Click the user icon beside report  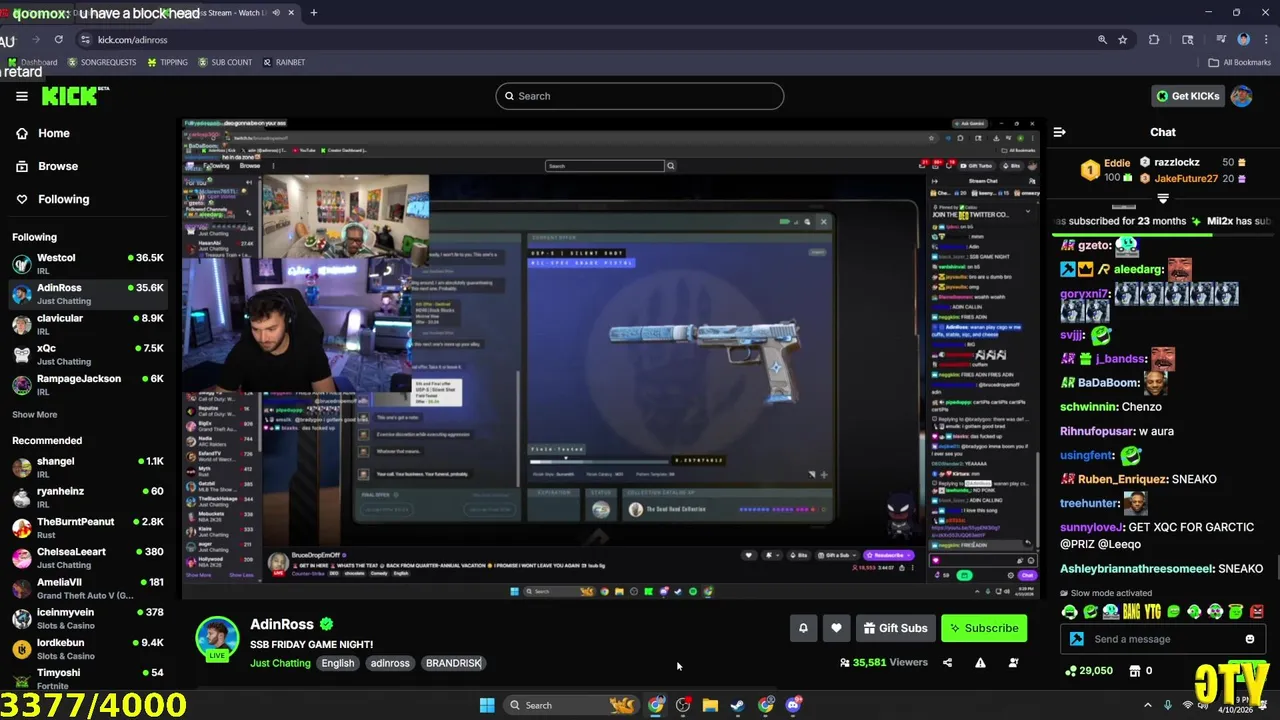pos(1013,662)
